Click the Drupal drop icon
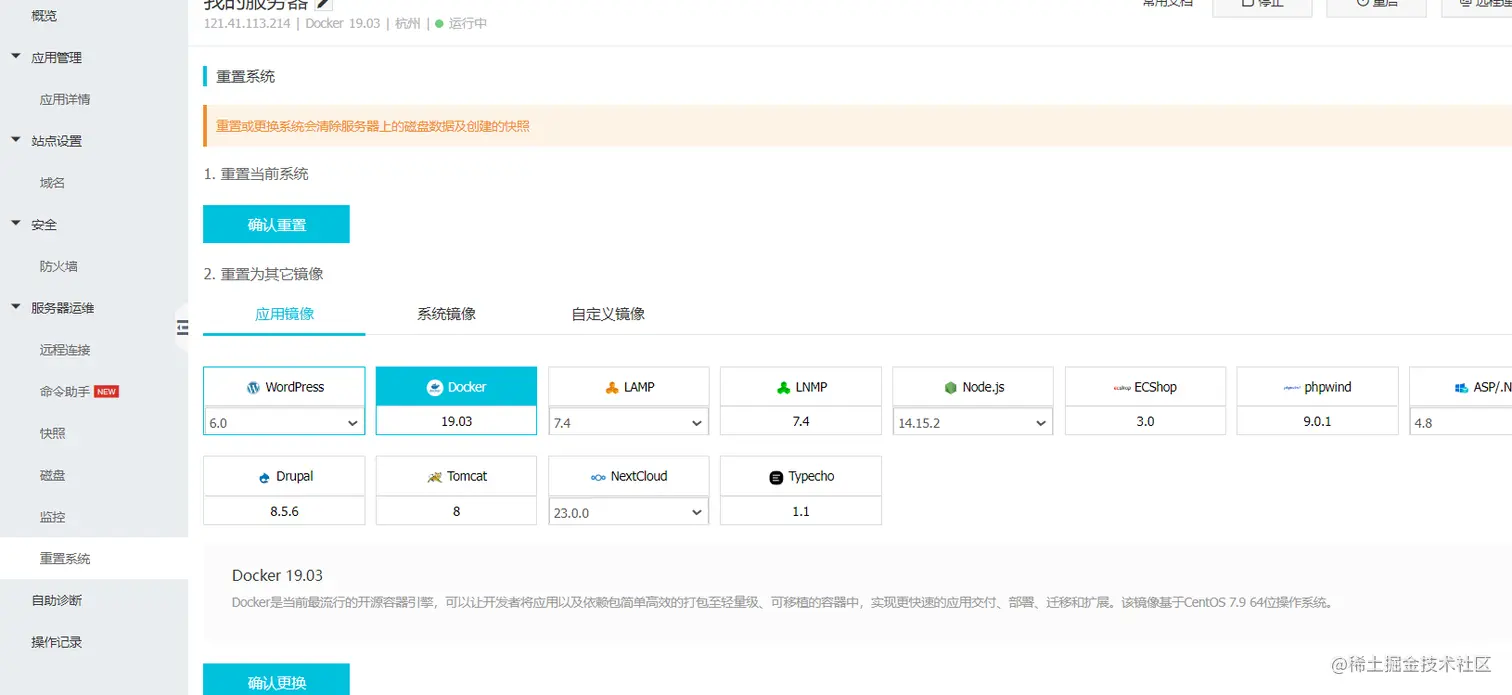Image resolution: width=1512 pixels, height=695 pixels. pos(264,477)
